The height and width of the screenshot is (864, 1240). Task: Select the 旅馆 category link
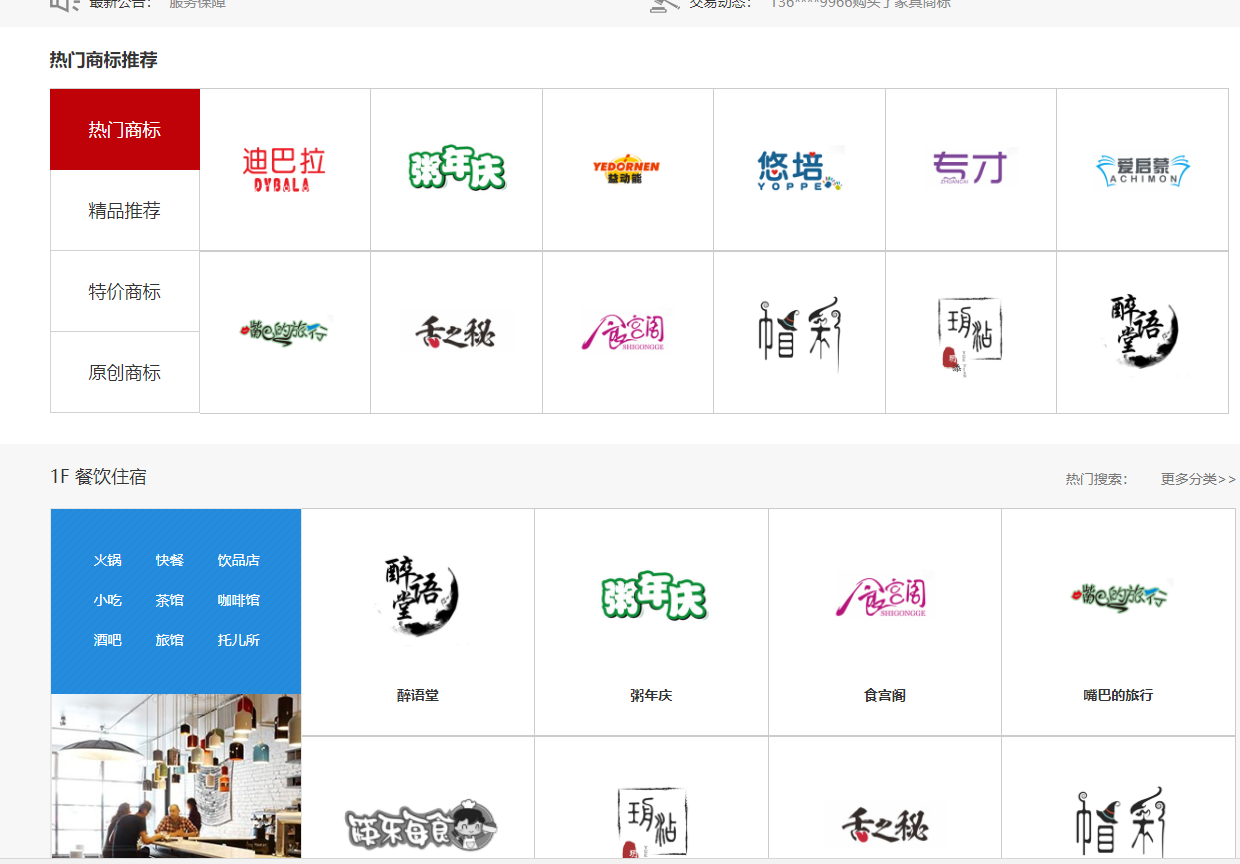pos(170,640)
